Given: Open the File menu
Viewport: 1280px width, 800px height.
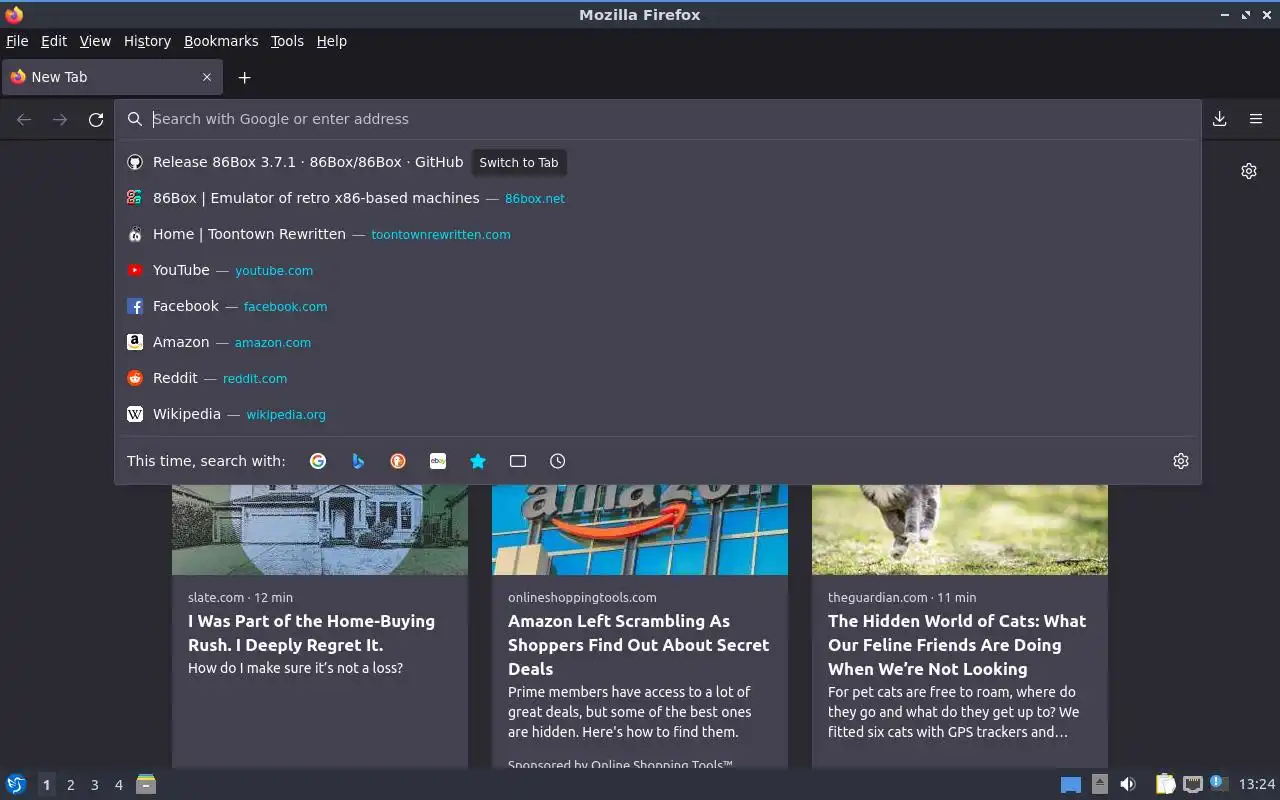Looking at the screenshot, I should pos(17,41).
